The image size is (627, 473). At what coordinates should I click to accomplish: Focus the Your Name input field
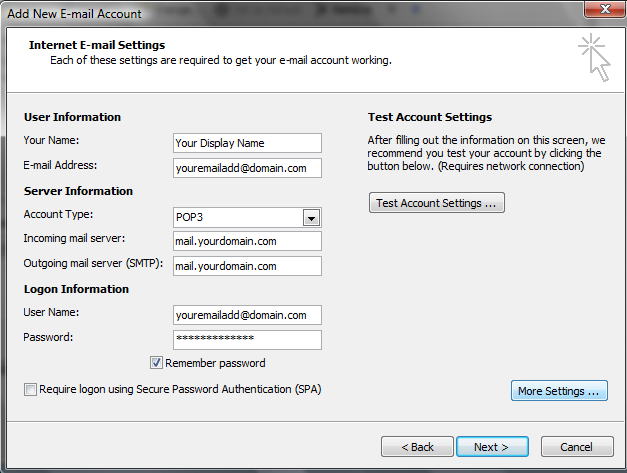coord(246,143)
